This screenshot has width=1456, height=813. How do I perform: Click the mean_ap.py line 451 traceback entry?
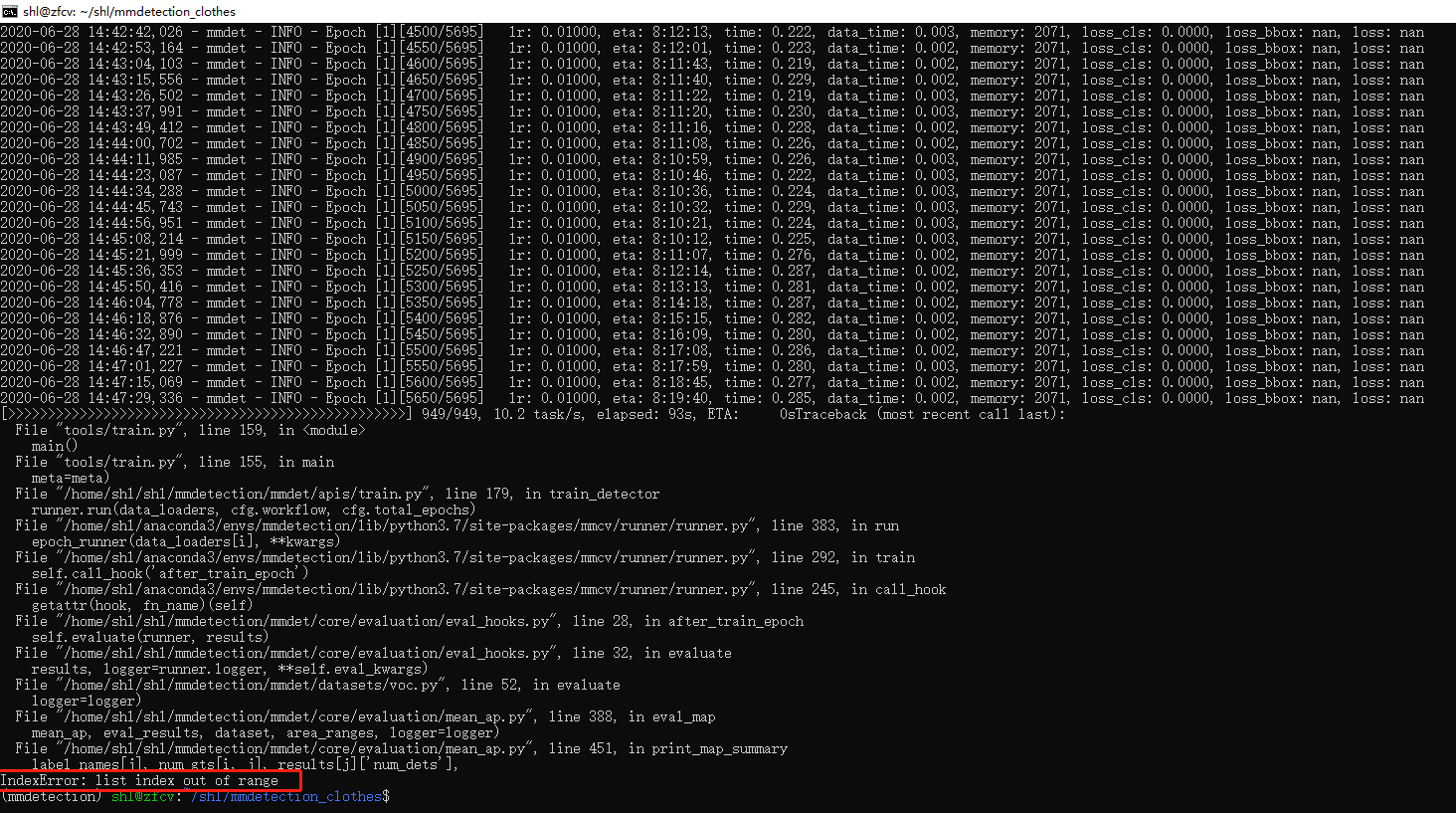[x=298, y=747]
